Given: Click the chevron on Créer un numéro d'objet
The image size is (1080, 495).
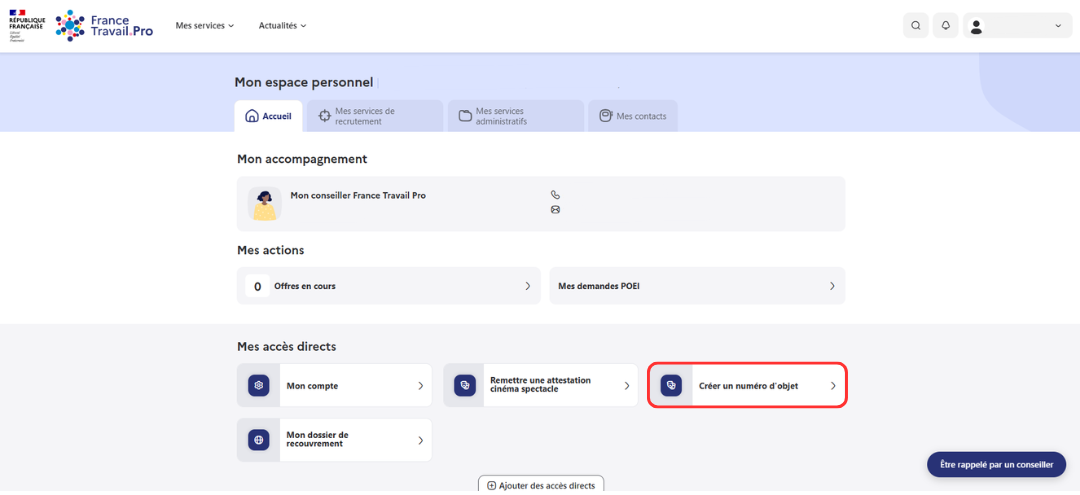Looking at the screenshot, I should (833, 386).
